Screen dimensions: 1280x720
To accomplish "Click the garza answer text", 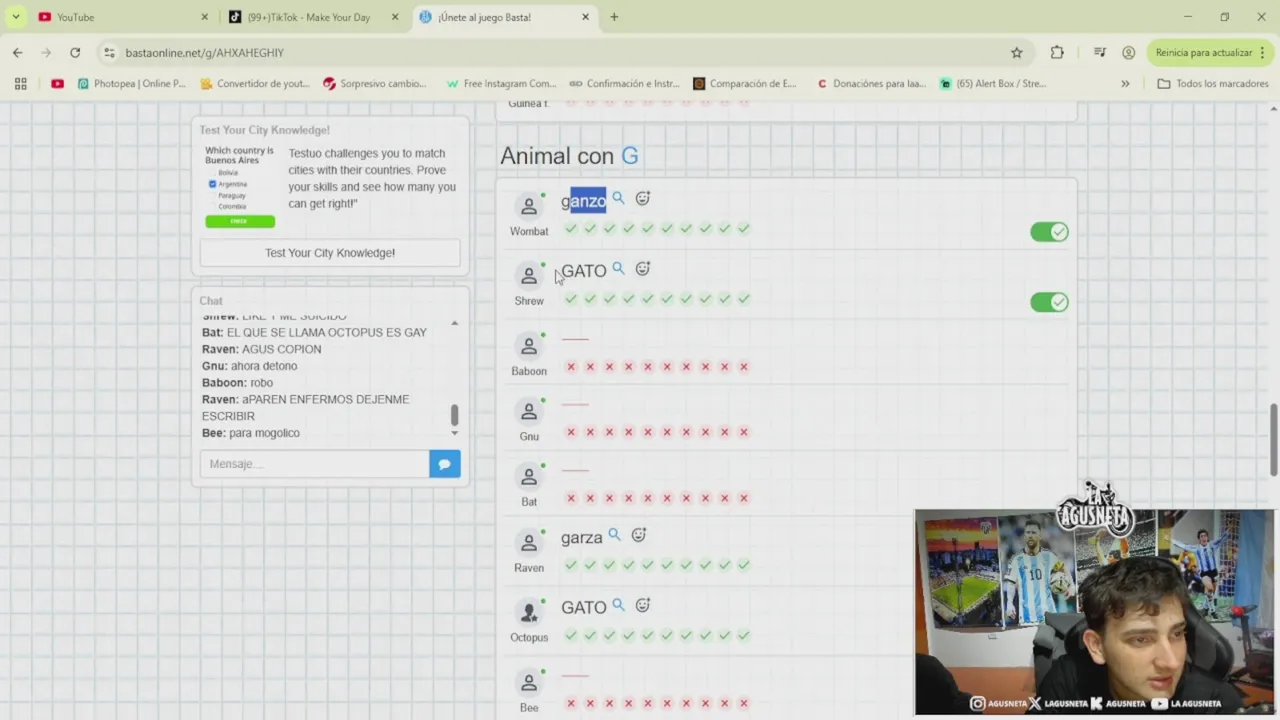I will click(582, 538).
